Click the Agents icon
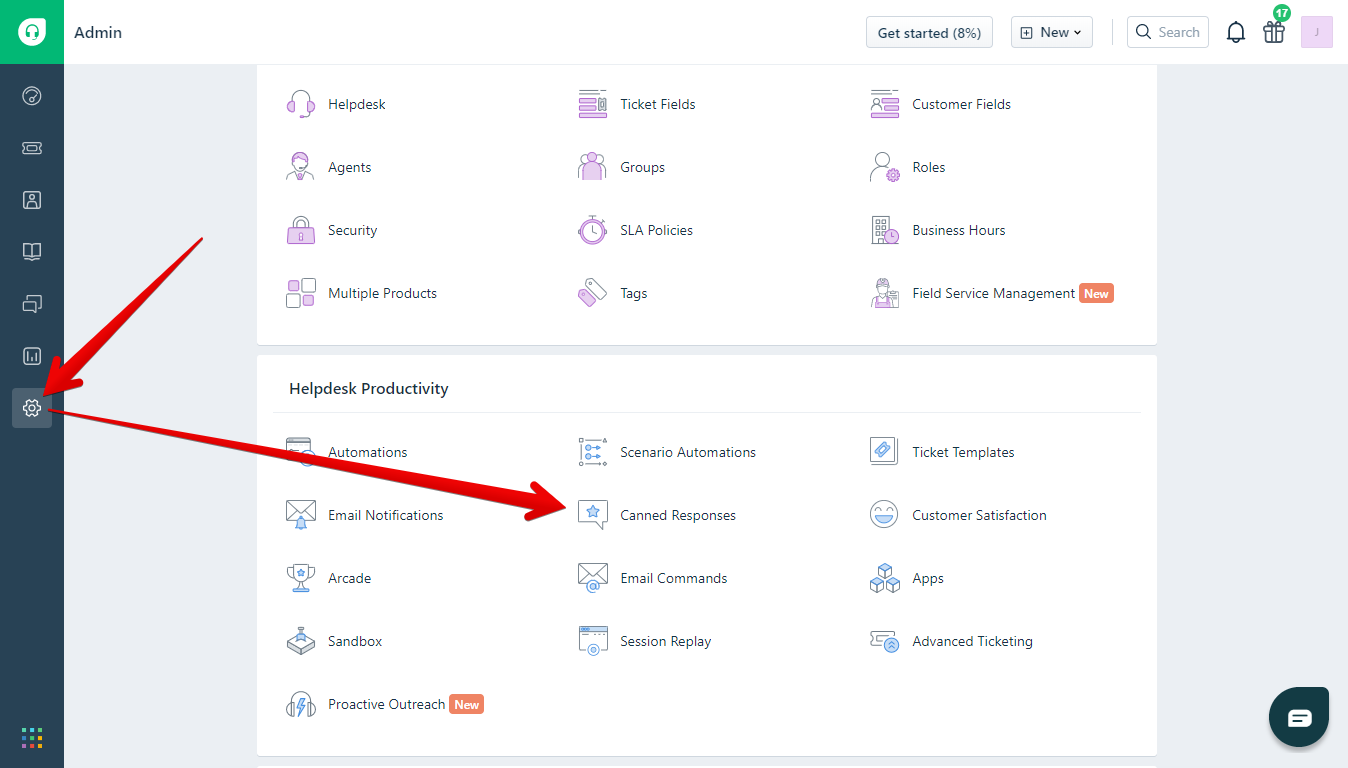Image resolution: width=1348 pixels, height=768 pixels. [301, 167]
